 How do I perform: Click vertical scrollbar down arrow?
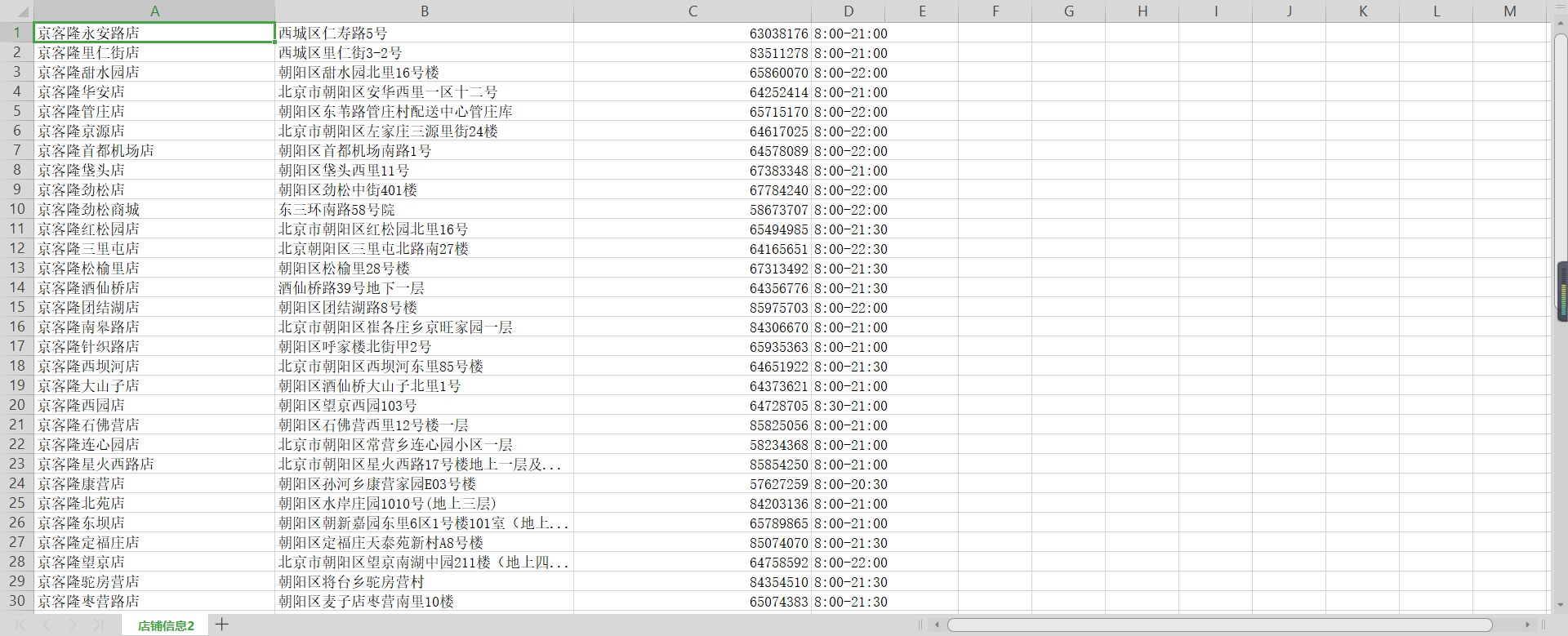coord(1561,605)
